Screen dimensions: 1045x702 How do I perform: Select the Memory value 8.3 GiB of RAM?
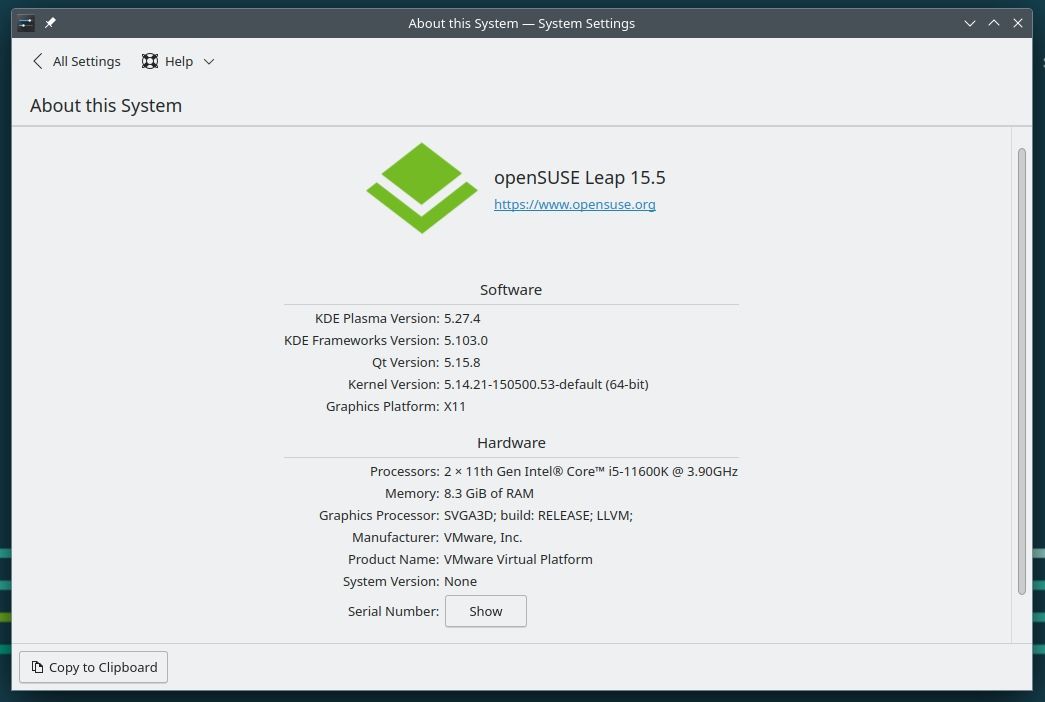coord(489,493)
